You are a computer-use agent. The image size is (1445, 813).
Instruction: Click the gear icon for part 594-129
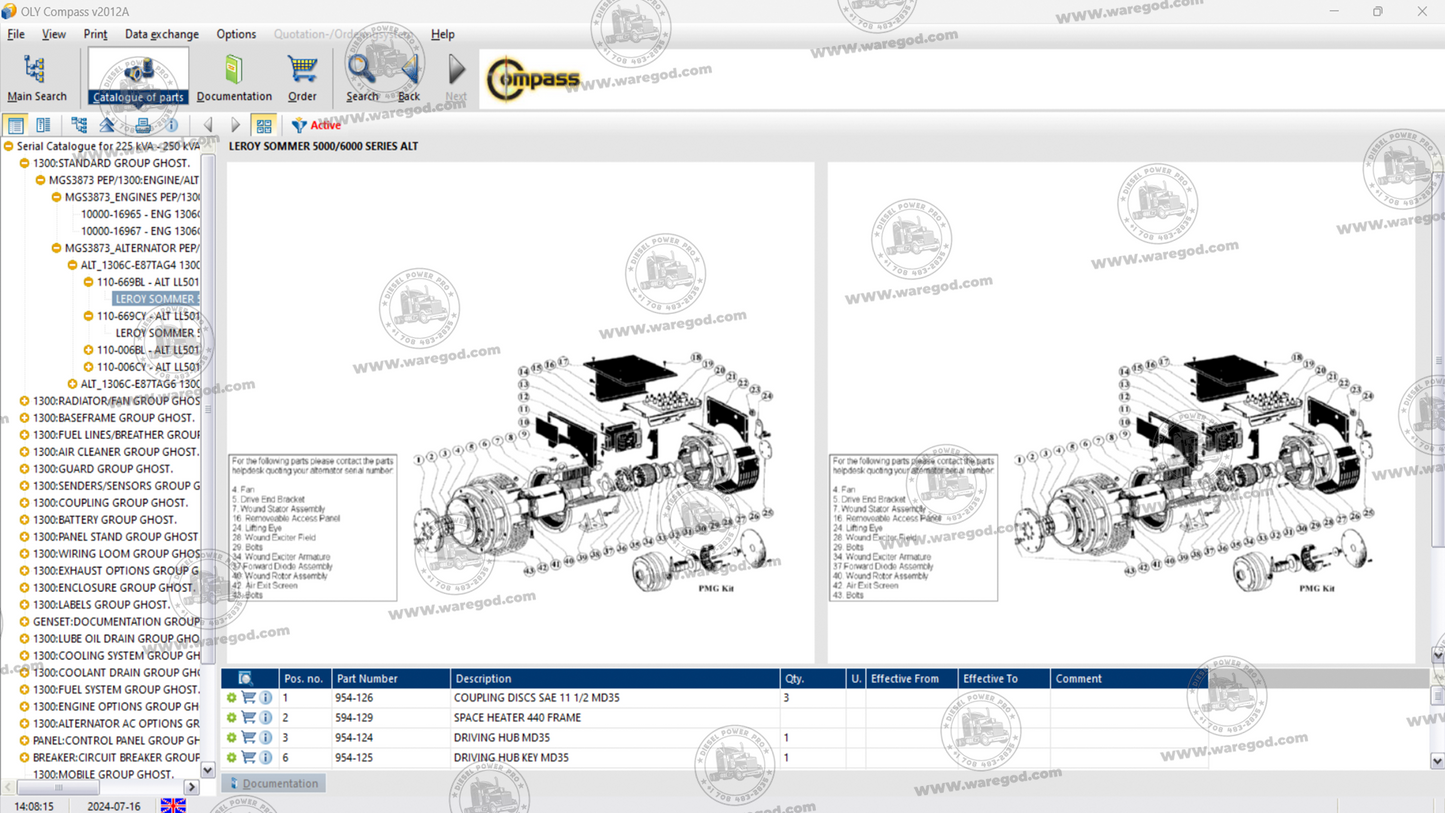point(232,718)
